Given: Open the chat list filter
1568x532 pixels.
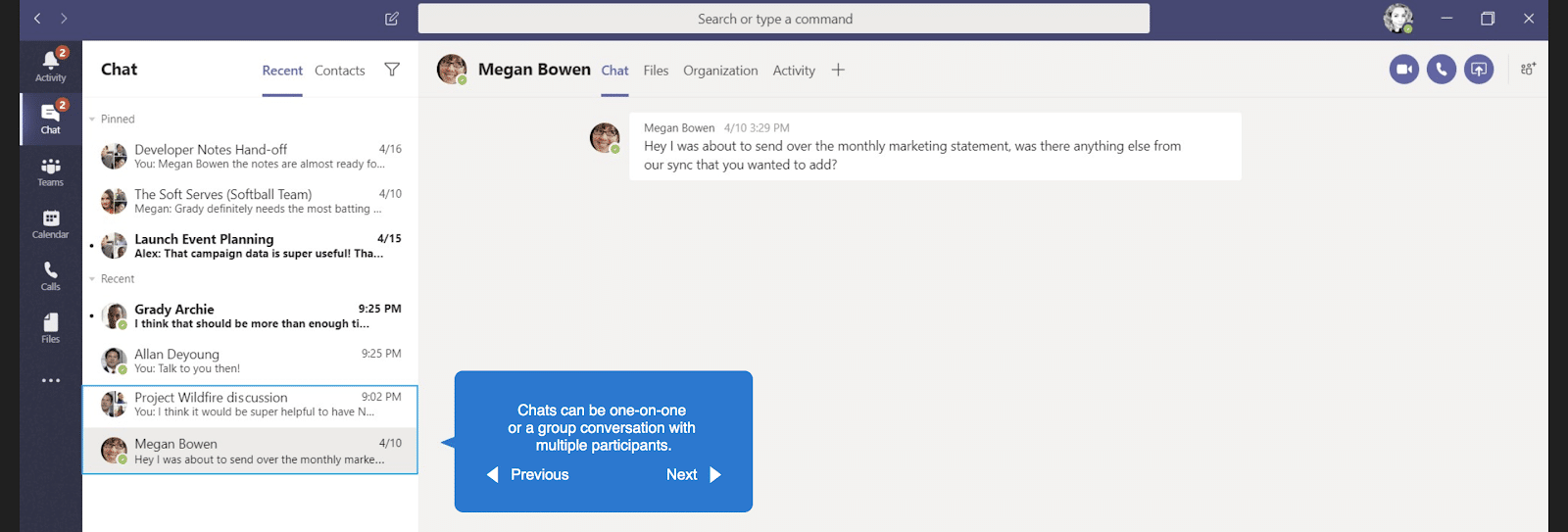Looking at the screenshot, I should pos(392,70).
